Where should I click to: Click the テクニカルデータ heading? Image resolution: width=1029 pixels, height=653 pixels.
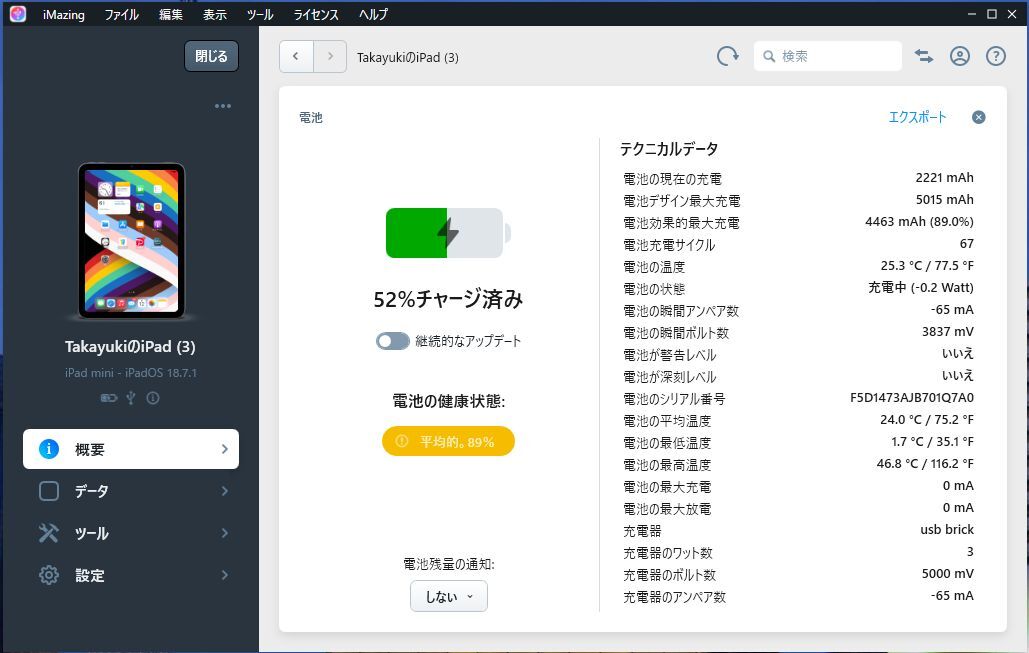[x=669, y=149]
